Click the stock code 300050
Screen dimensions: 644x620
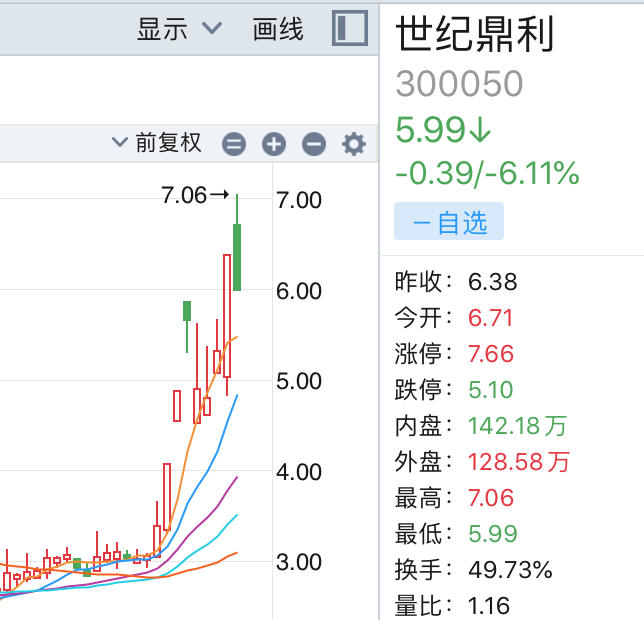pyautogui.click(x=459, y=83)
